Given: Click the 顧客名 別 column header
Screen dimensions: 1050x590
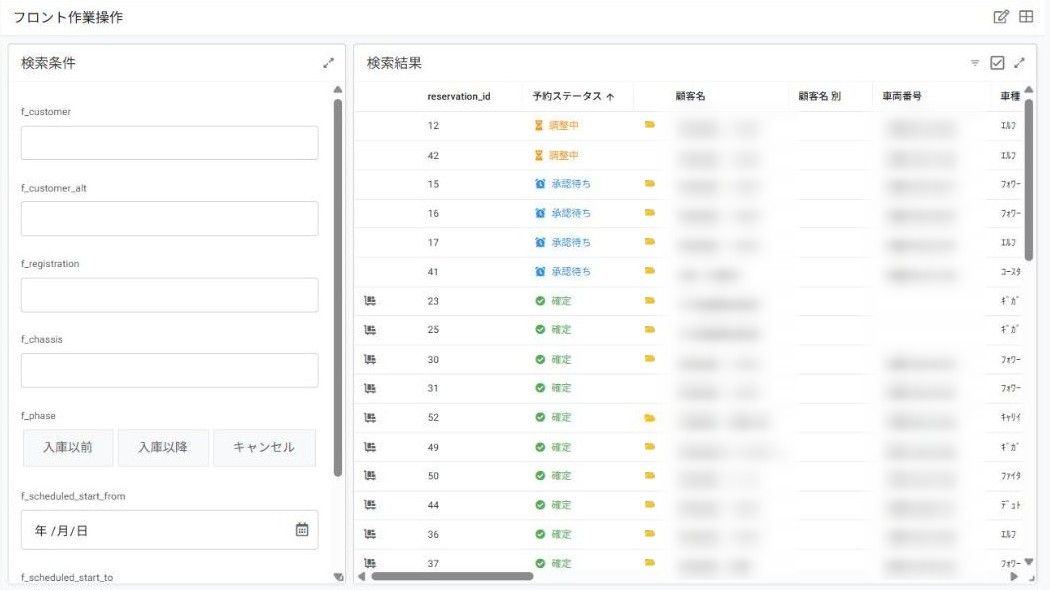Looking at the screenshot, I should (819, 96).
